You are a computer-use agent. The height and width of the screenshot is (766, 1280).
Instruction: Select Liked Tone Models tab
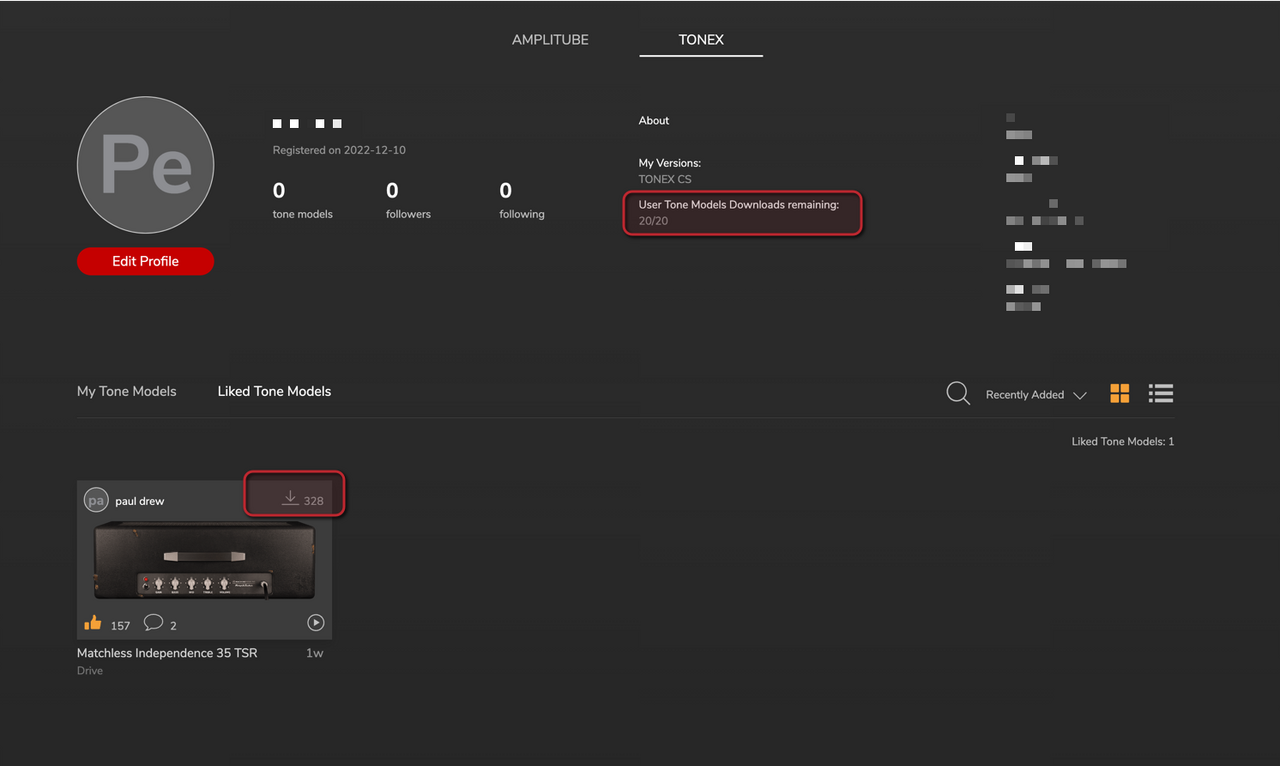click(x=274, y=391)
